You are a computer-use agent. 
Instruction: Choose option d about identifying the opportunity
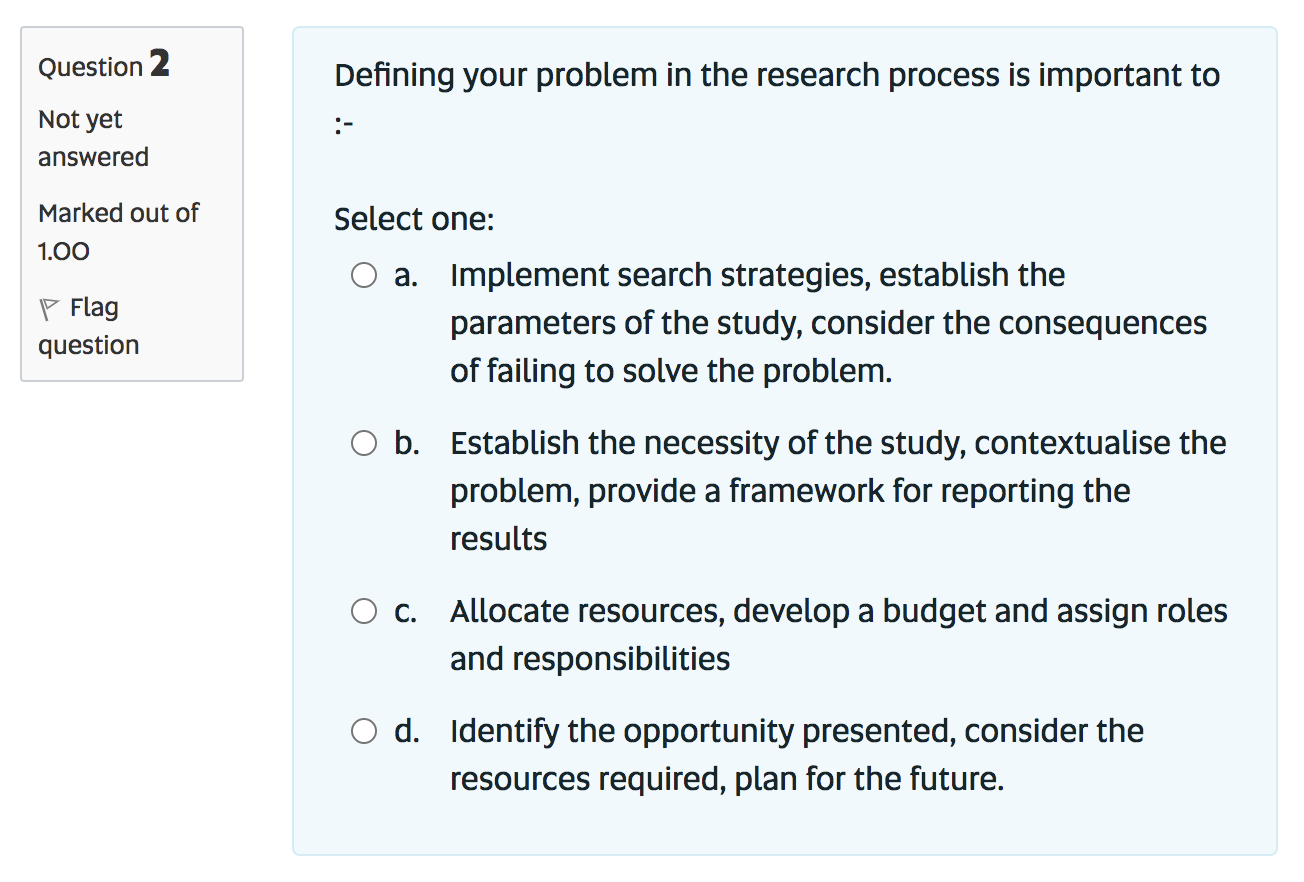[x=363, y=731]
